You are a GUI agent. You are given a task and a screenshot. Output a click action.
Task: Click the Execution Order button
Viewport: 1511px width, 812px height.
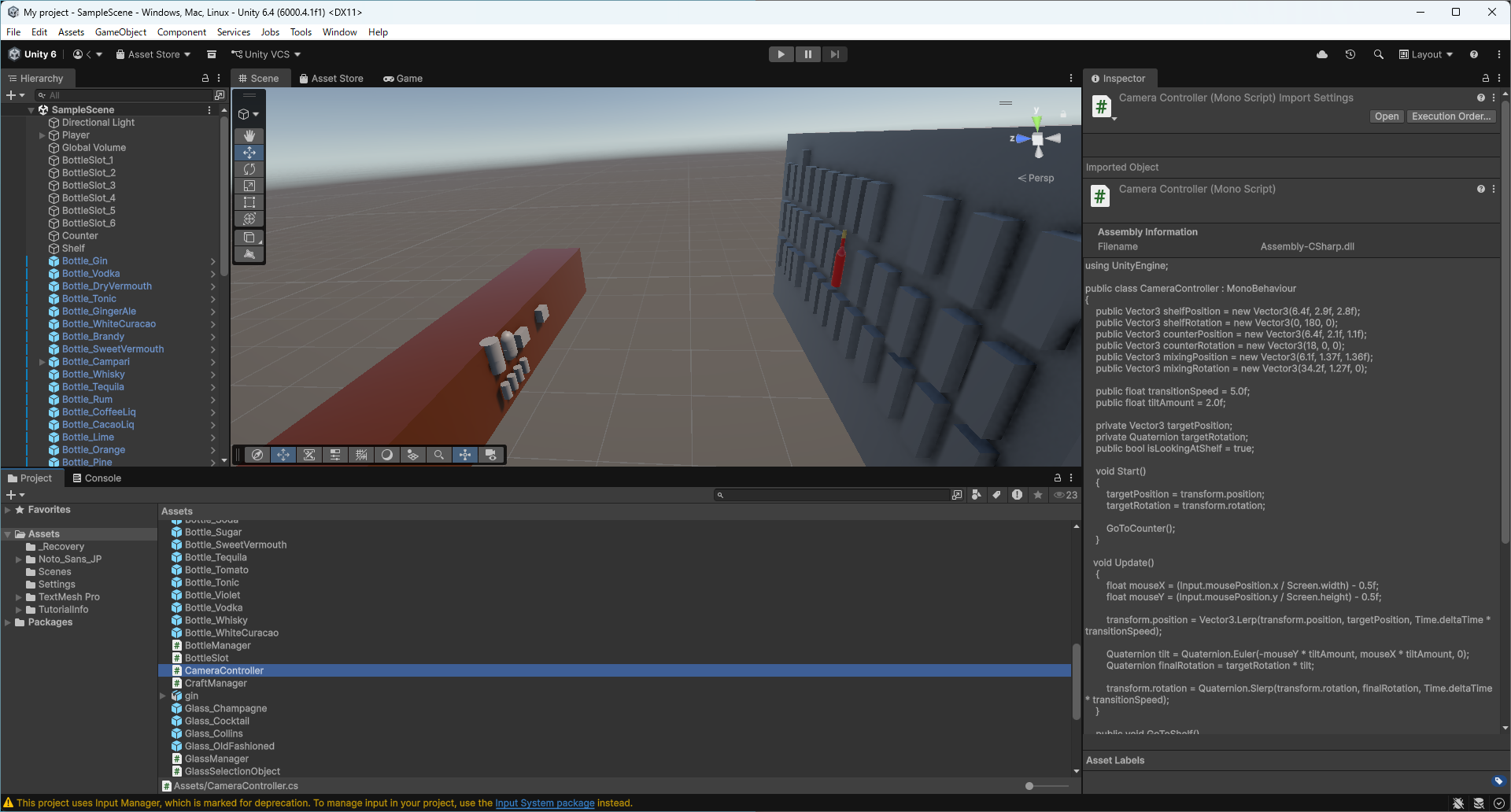(x=1451, y=116)
